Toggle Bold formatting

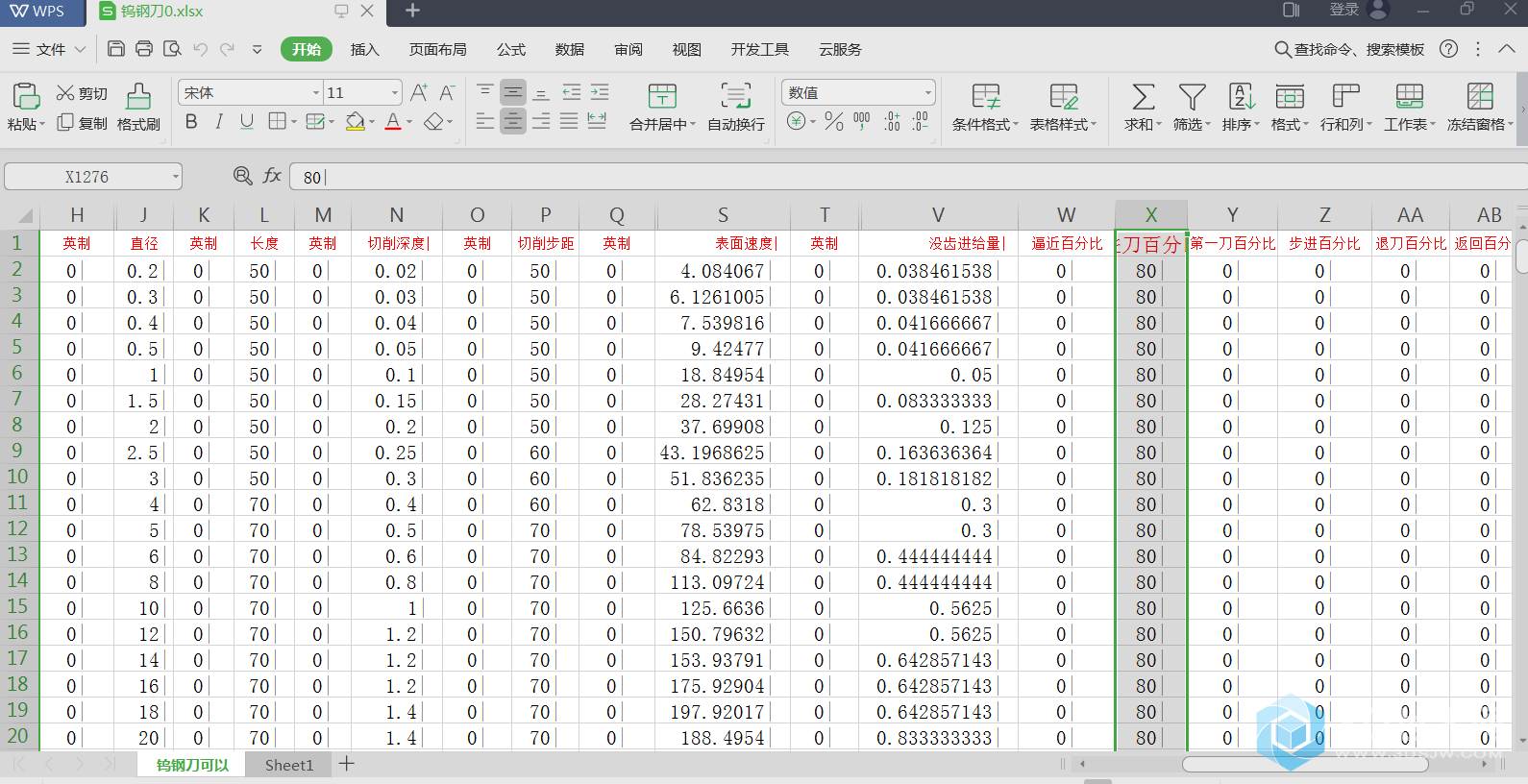(x=191, y=121)
